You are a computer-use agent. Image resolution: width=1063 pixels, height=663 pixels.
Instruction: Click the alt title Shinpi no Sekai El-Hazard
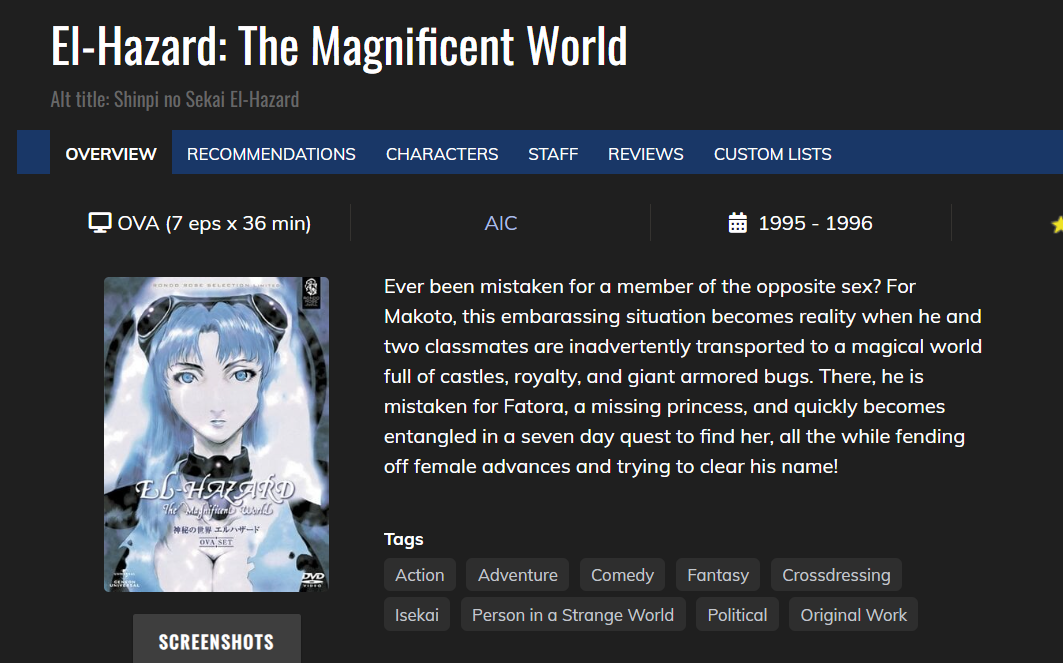point(174,100)
